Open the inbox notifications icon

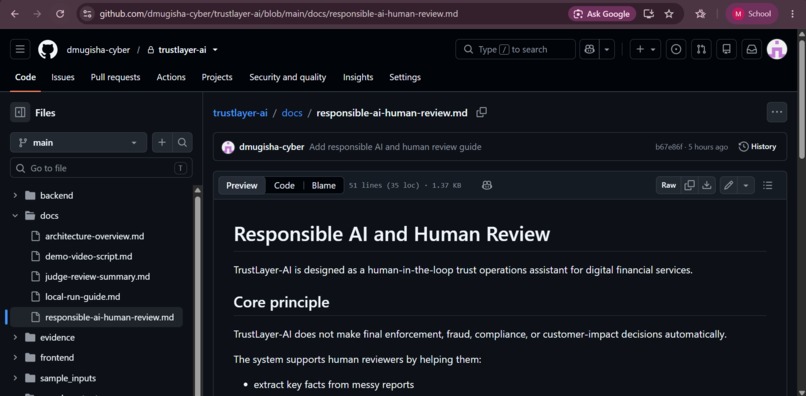coord(752,49)
